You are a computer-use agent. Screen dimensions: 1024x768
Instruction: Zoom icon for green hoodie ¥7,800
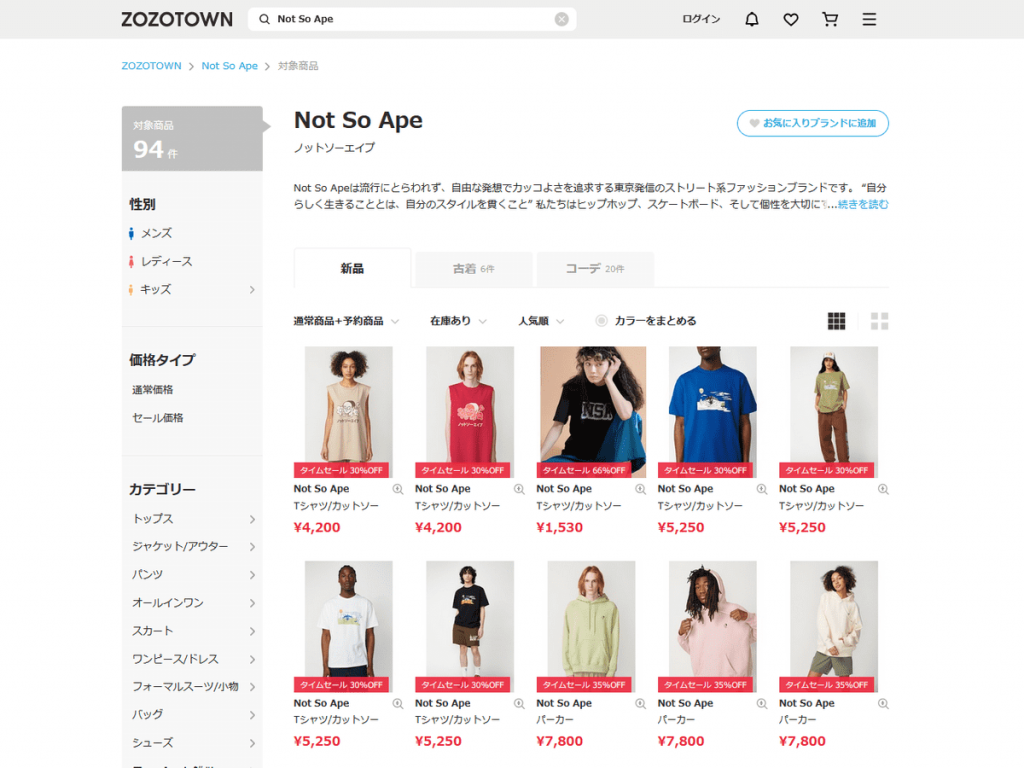point(641,703)
